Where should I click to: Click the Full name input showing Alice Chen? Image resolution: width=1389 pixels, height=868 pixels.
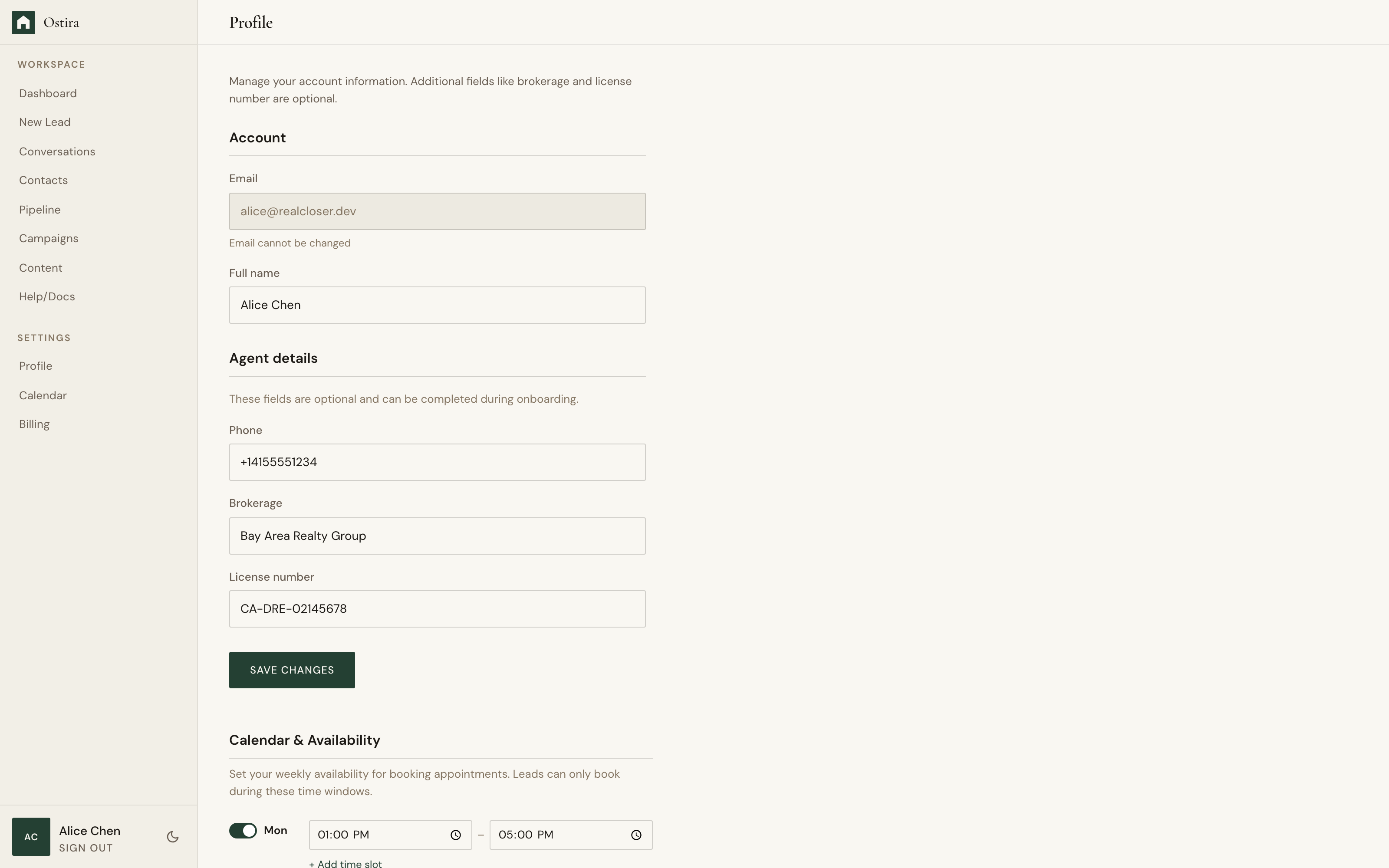437,305
